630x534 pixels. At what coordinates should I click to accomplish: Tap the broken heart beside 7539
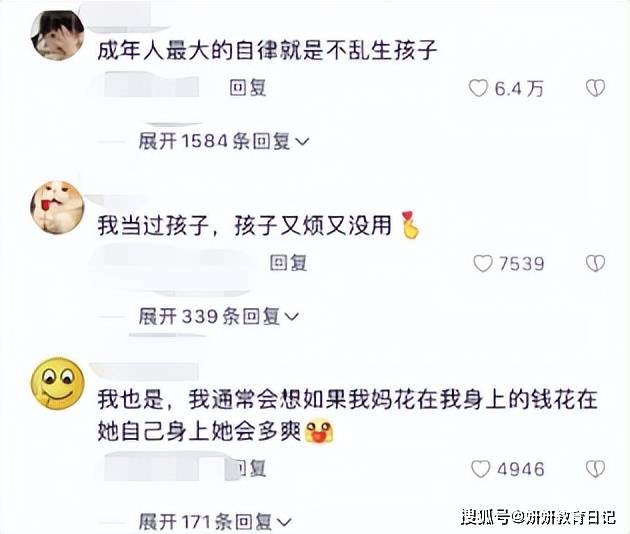click(595, 264)
